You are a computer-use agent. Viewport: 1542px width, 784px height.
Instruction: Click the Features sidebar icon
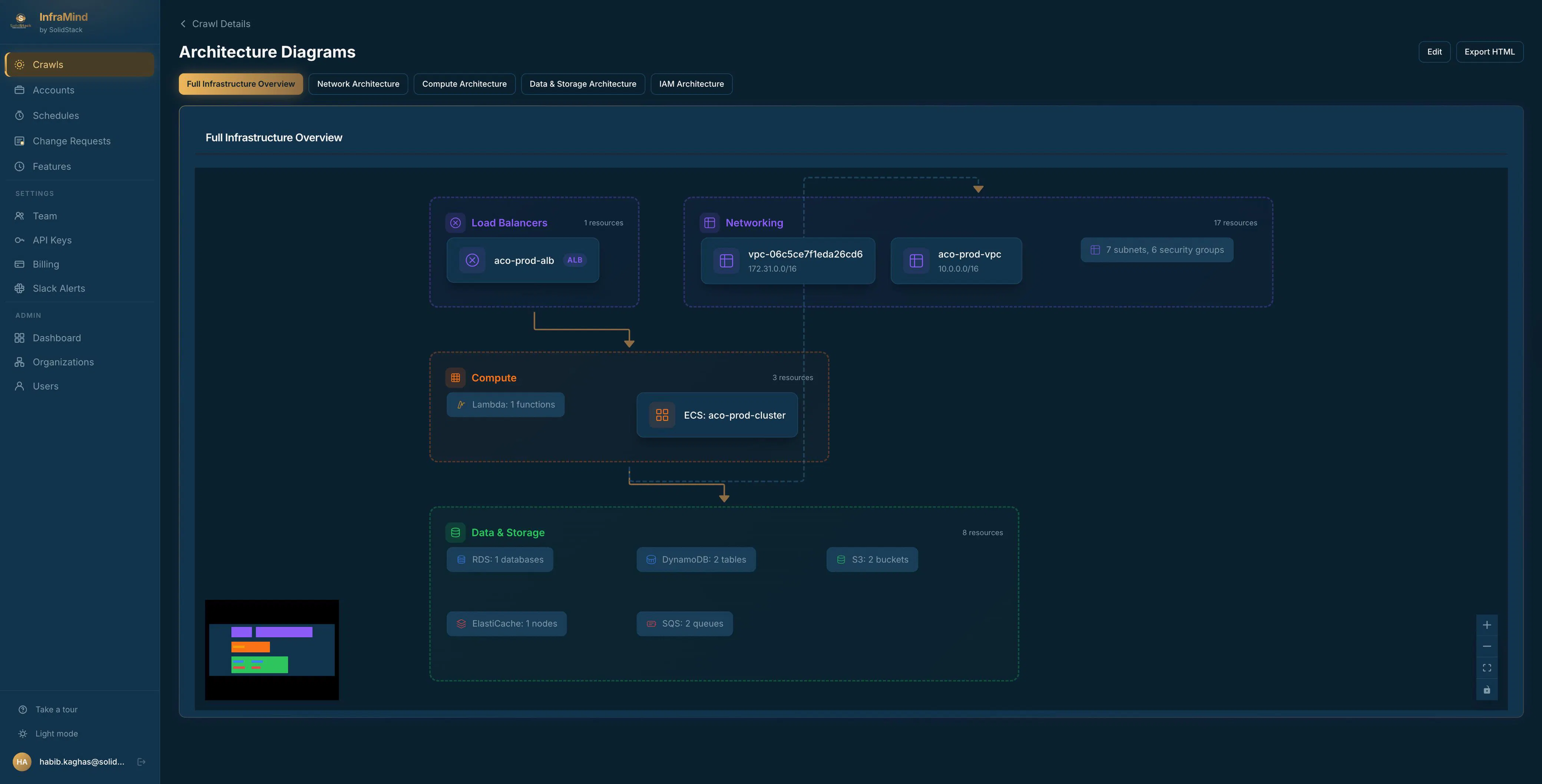(20, 166)
